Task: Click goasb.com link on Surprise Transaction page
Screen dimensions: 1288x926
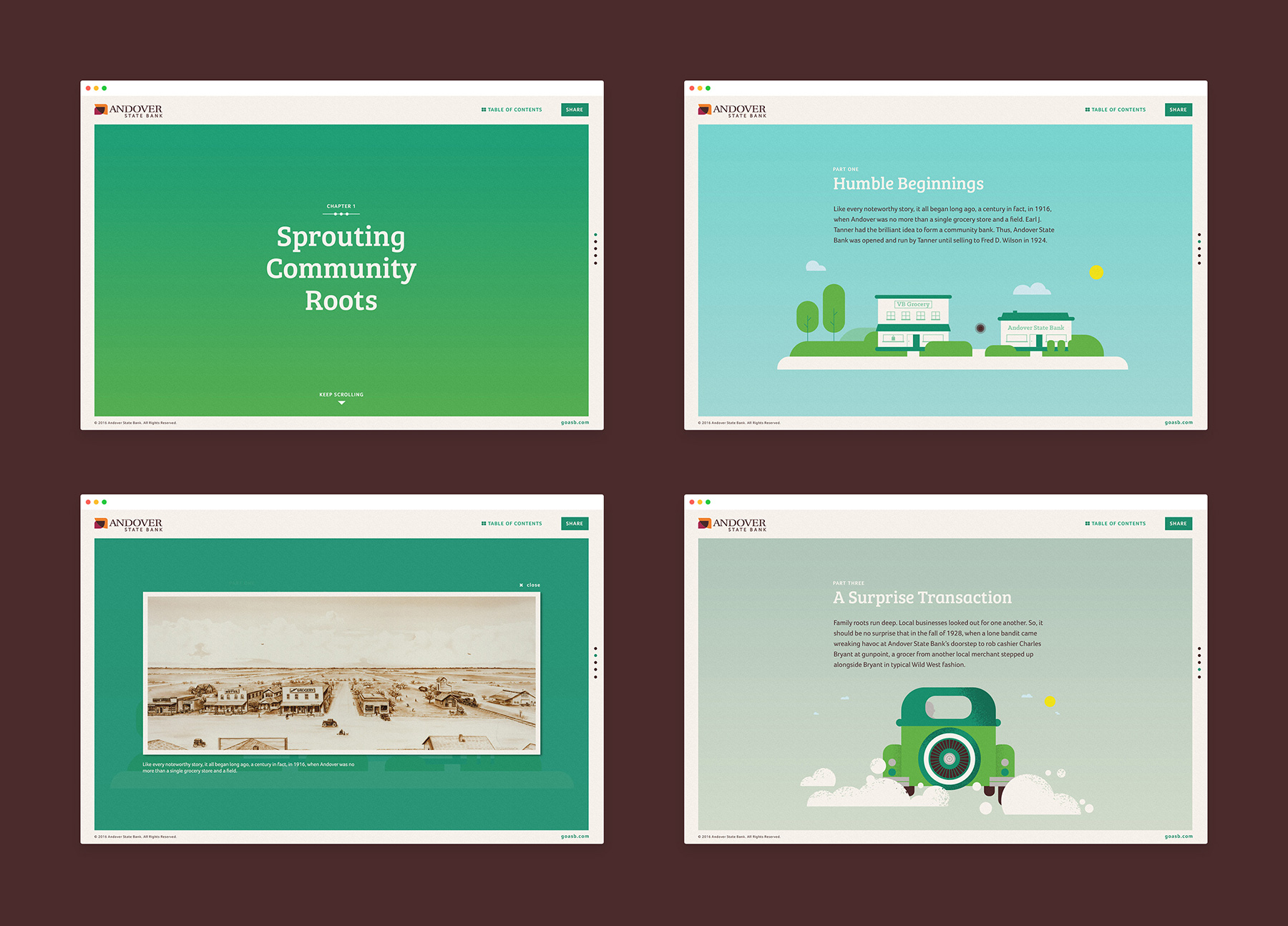Action: click(x=1179, y=836)
